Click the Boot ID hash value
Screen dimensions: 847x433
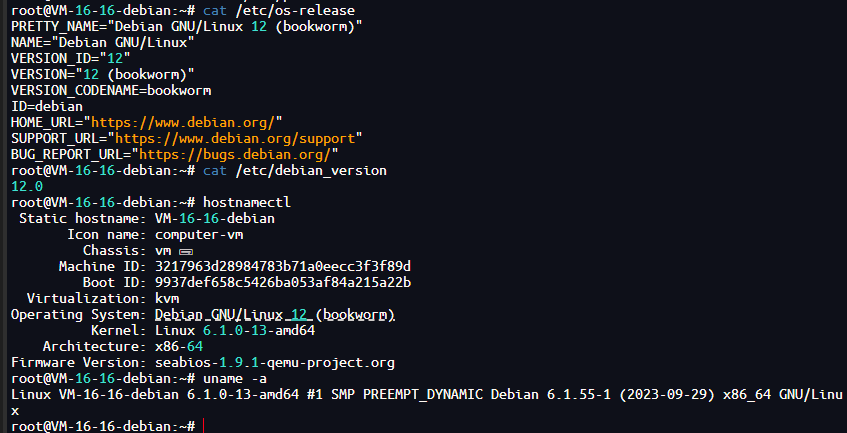tap(283, 282)
